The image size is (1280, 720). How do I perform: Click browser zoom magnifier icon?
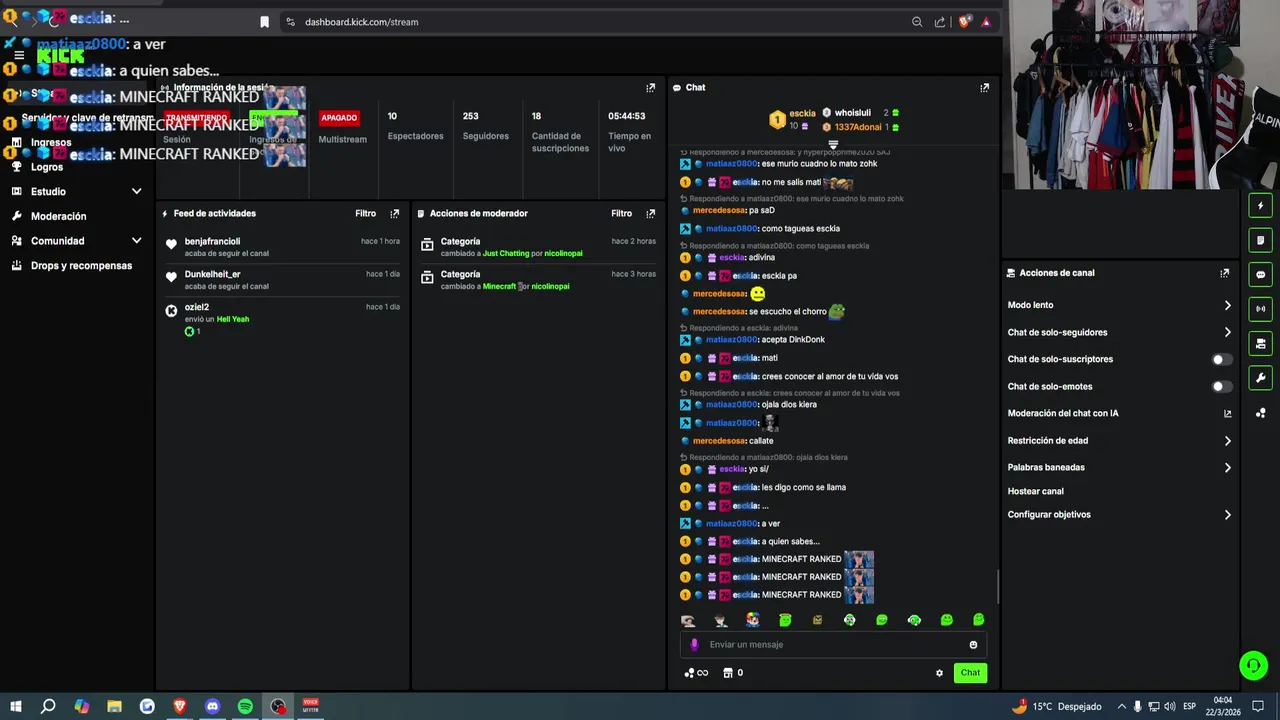917,22
